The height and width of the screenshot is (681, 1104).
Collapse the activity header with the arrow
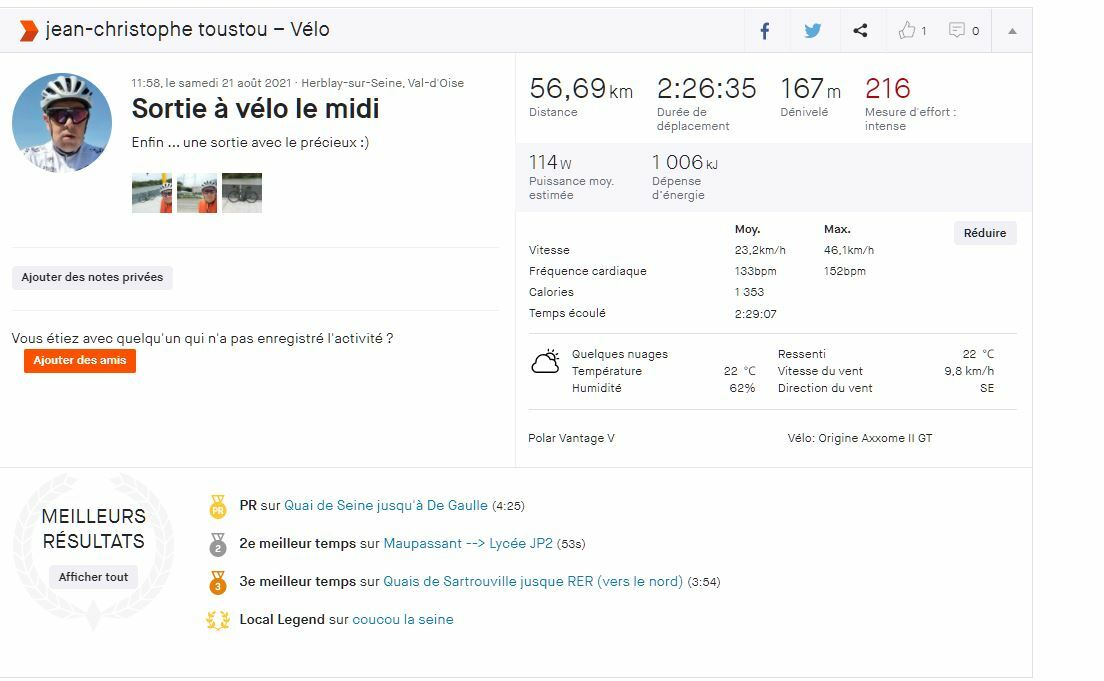(1012, 31)
